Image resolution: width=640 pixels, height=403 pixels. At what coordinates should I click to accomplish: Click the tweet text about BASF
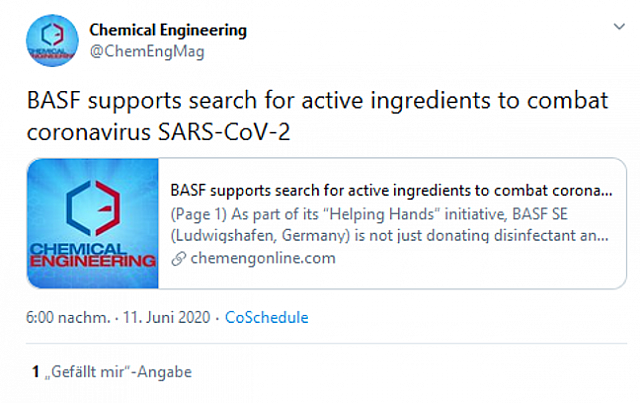click(318, 116)
